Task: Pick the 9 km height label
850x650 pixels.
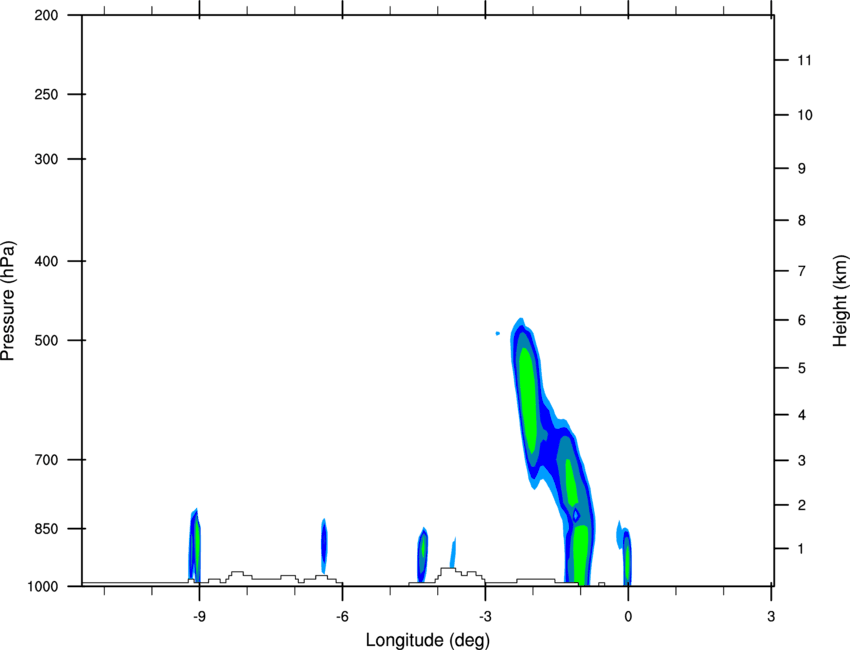Action: [x=802, y=169]
